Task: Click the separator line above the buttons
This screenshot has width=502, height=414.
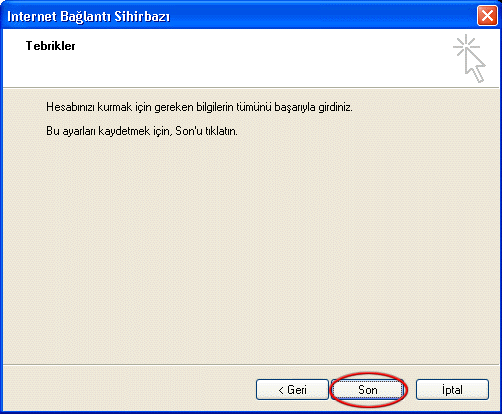Action: click(x=251, y=365)
